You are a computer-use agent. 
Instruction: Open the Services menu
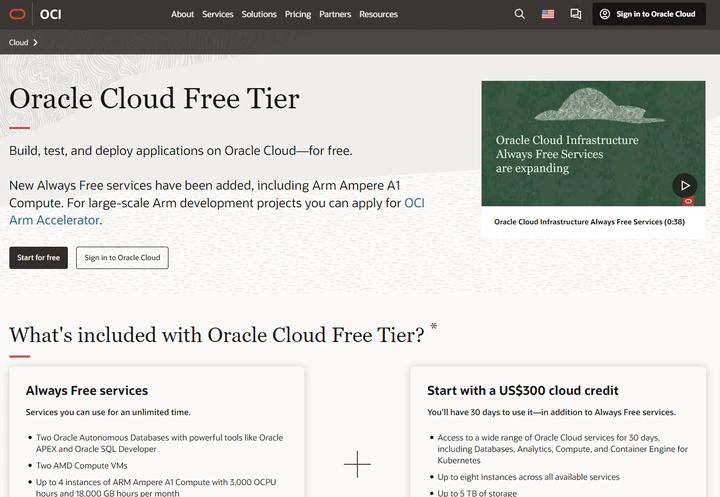[x=218, y=14]
